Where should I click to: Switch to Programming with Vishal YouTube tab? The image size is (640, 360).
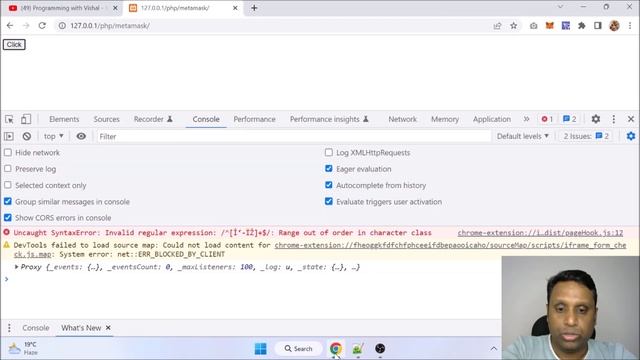coord(62,8)
